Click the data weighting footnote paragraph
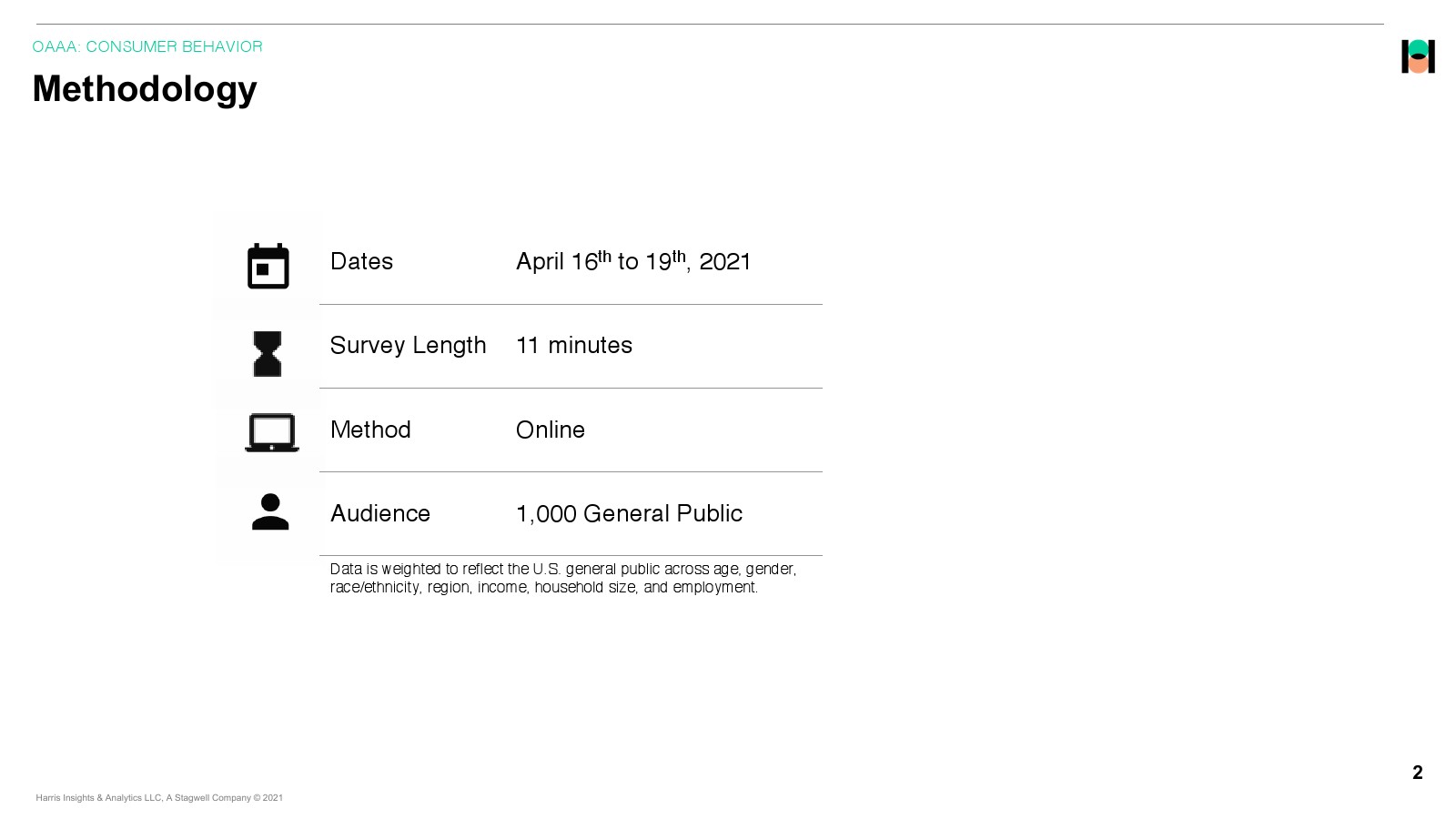The width and height of the screenshot is (1456, 819). coord(562,578)
